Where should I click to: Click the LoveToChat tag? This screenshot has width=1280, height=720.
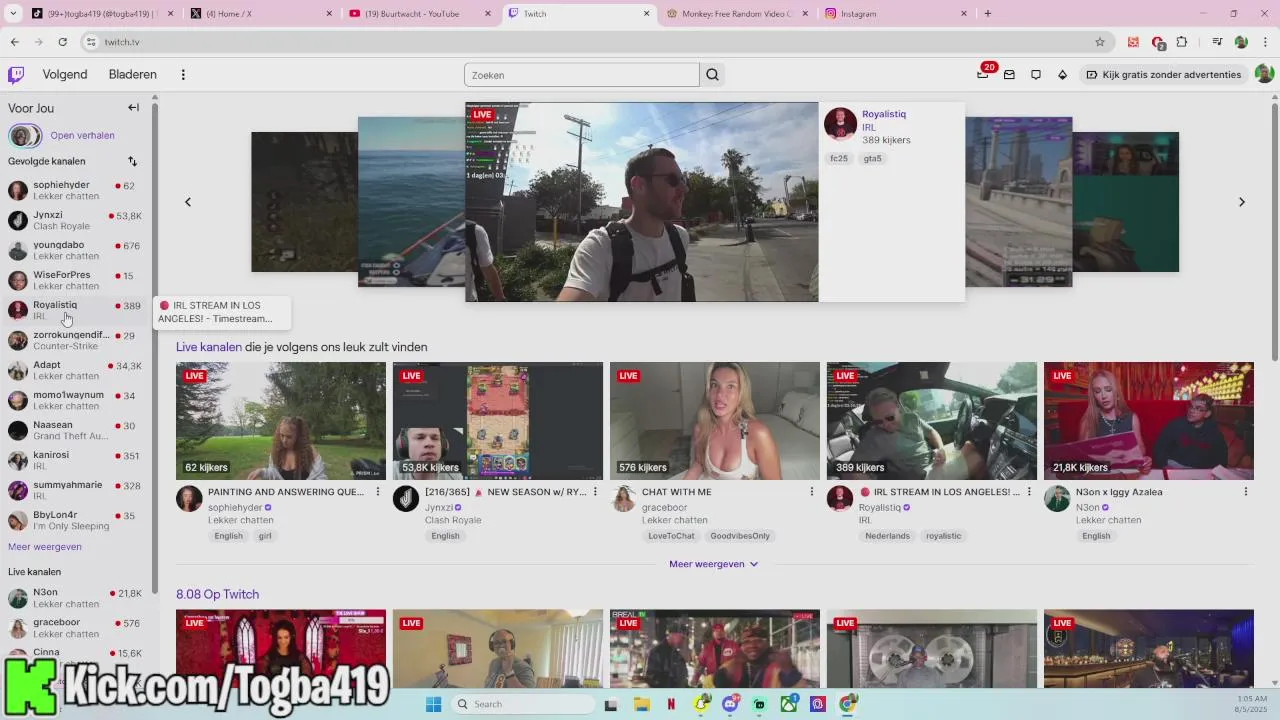tap(671, 536)
